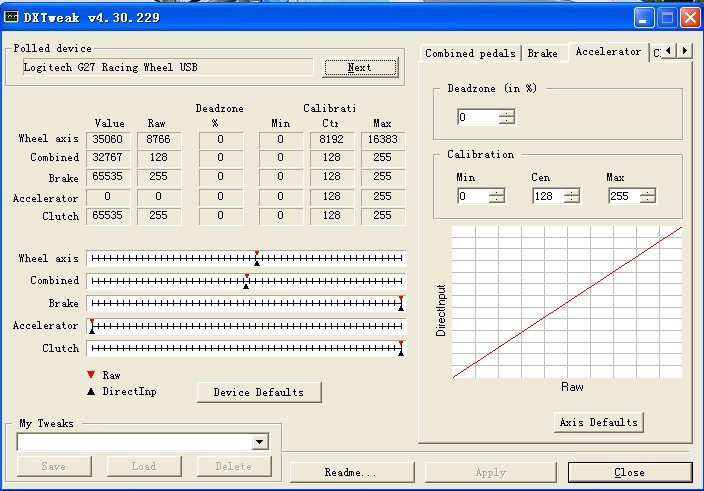Image resolution: width=704 pixels, height=491 pixels.
Task: Select the Accelerator tab
Action: tap(608, 52)
